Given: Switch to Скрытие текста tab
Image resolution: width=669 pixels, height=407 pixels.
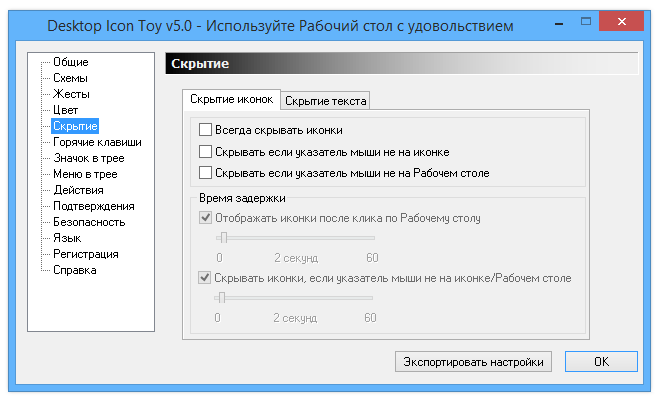Looking at the screenshot, I should point(325,101).
